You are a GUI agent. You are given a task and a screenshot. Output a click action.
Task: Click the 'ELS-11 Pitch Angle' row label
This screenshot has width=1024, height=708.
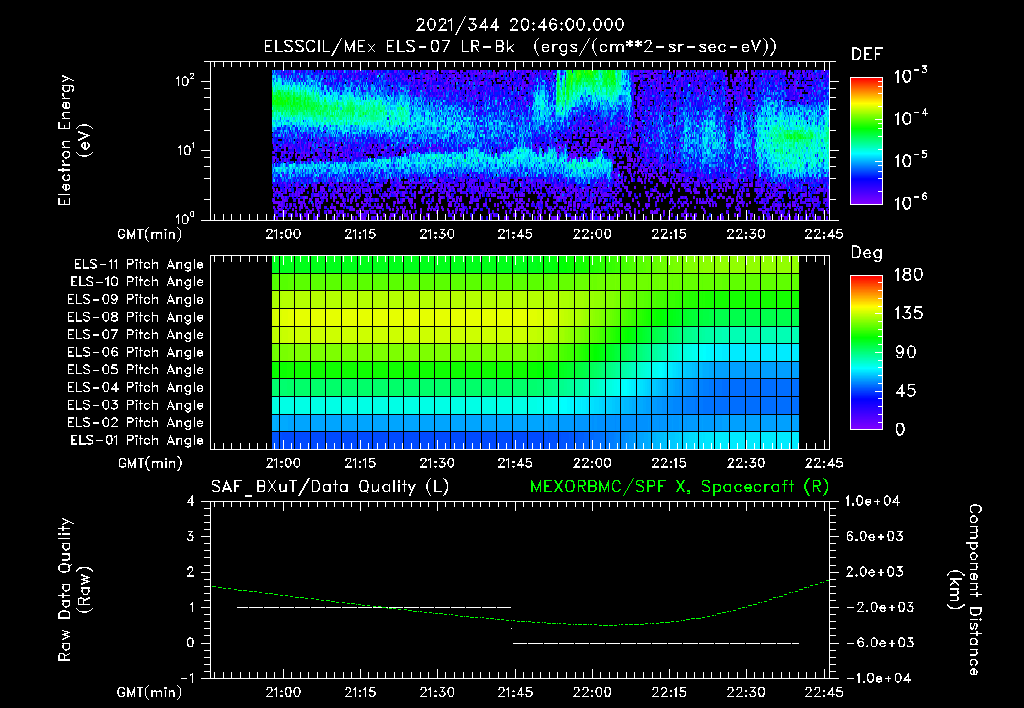coord(138,265)
